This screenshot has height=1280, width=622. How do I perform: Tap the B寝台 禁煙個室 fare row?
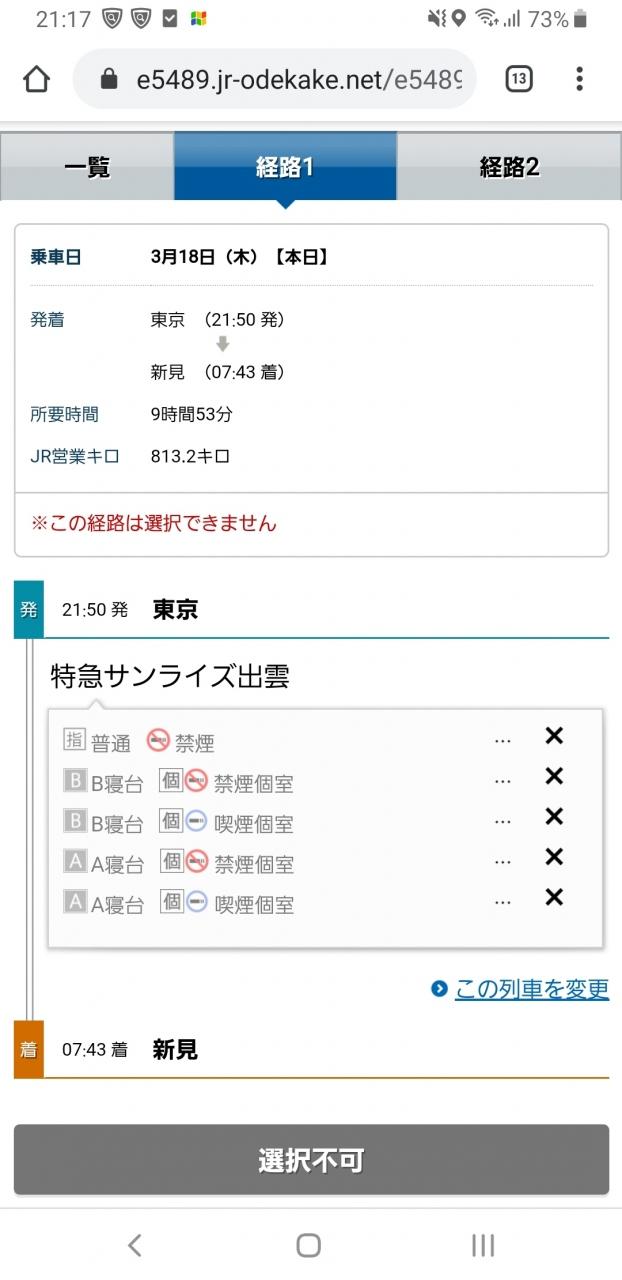pos(325,782)
